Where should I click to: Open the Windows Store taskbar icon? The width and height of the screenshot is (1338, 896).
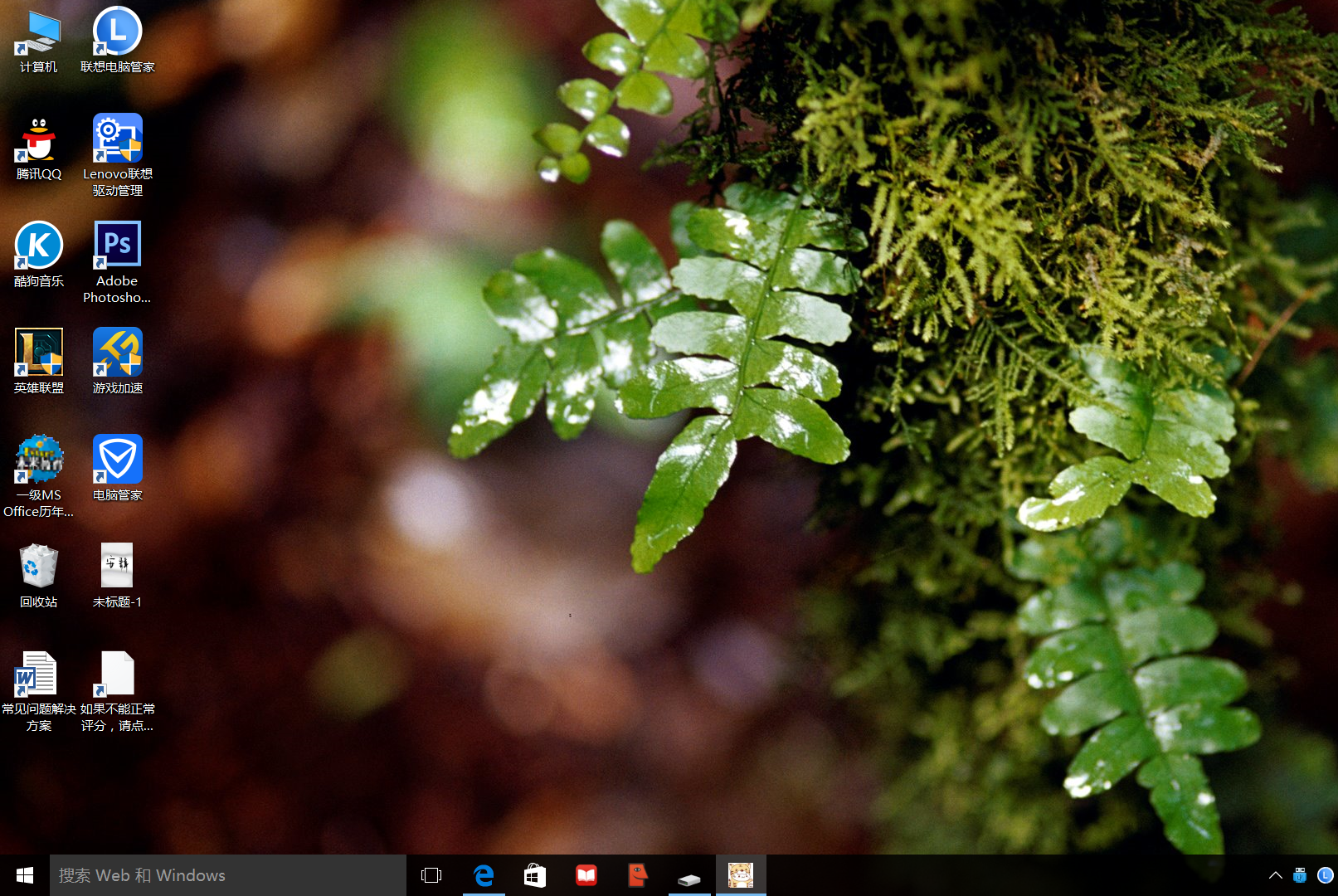535,875
